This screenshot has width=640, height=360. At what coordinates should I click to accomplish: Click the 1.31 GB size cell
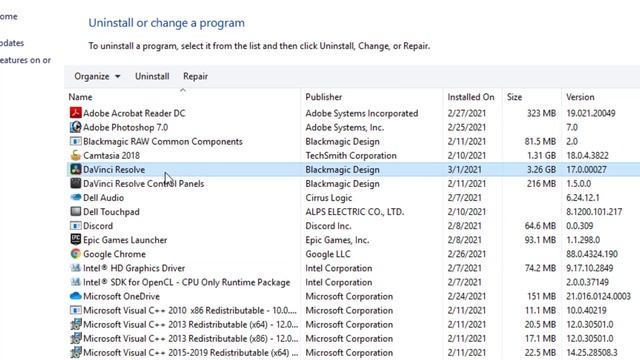[541, 156]
